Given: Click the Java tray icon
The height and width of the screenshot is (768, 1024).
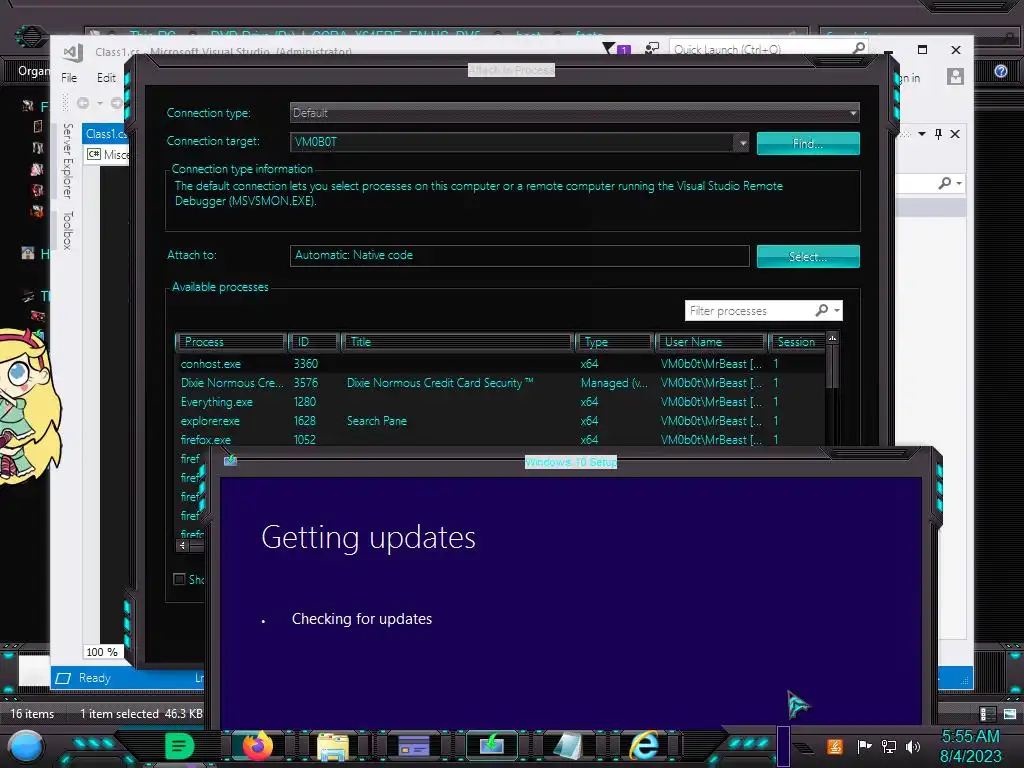Looking at the screenshot, I should 834,746.
